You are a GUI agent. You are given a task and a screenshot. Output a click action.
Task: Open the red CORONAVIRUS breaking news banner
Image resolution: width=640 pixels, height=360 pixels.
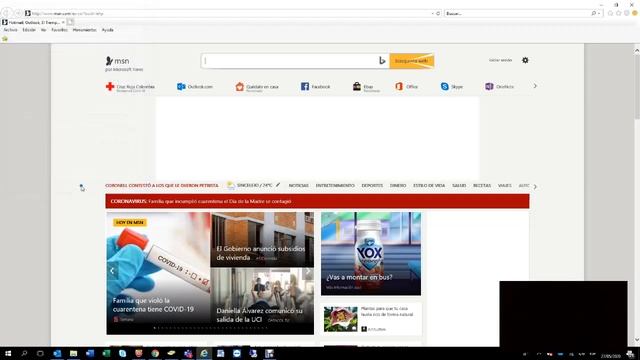click(317, 201)
